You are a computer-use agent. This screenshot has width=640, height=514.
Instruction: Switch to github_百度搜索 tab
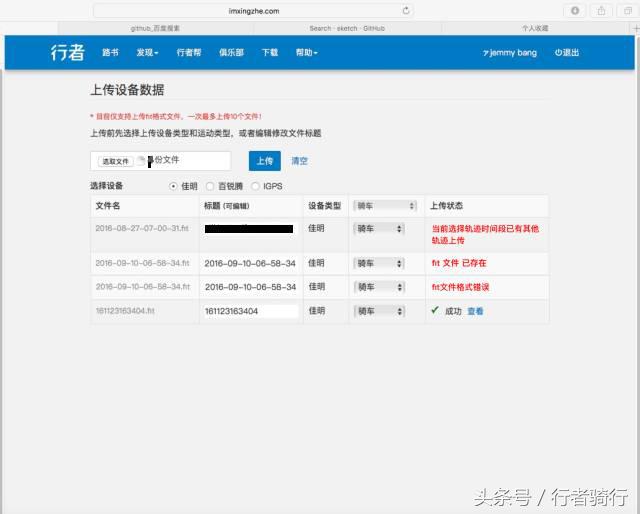pyautogui.click(x=155, y=28)
